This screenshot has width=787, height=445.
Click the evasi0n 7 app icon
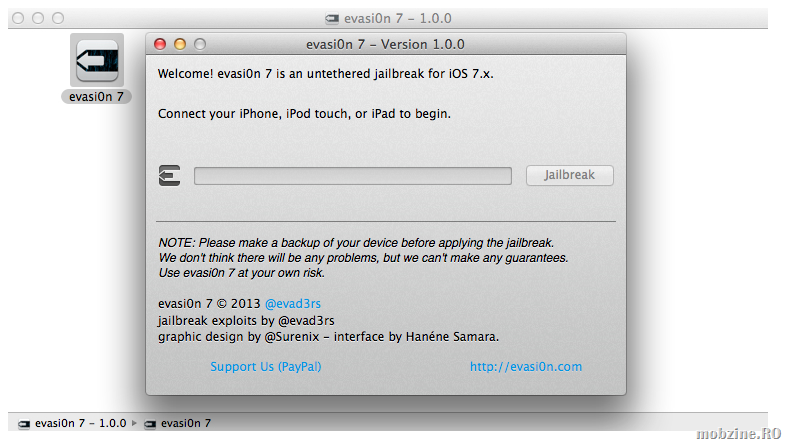pyautogui.click(x=97, y=59)
